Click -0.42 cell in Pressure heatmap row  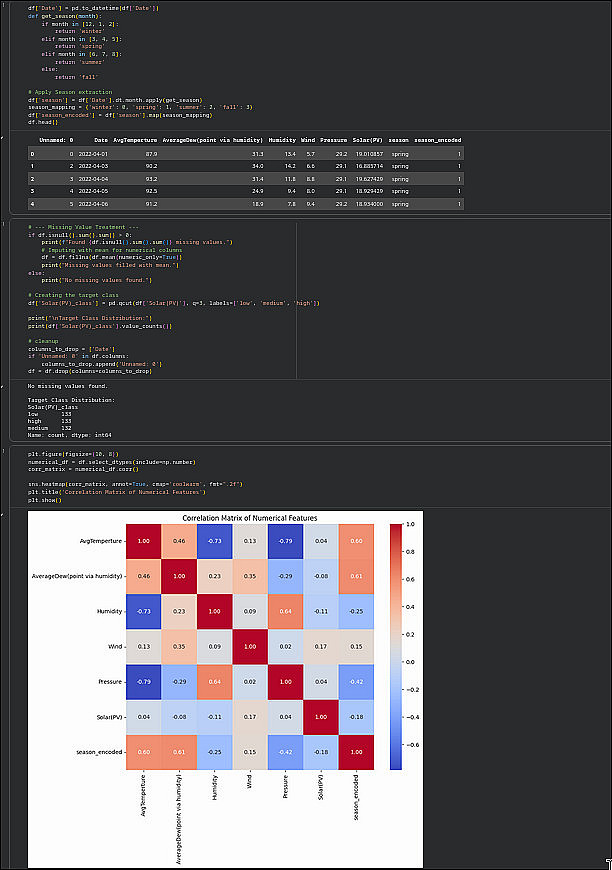click(x=356, y=681)
